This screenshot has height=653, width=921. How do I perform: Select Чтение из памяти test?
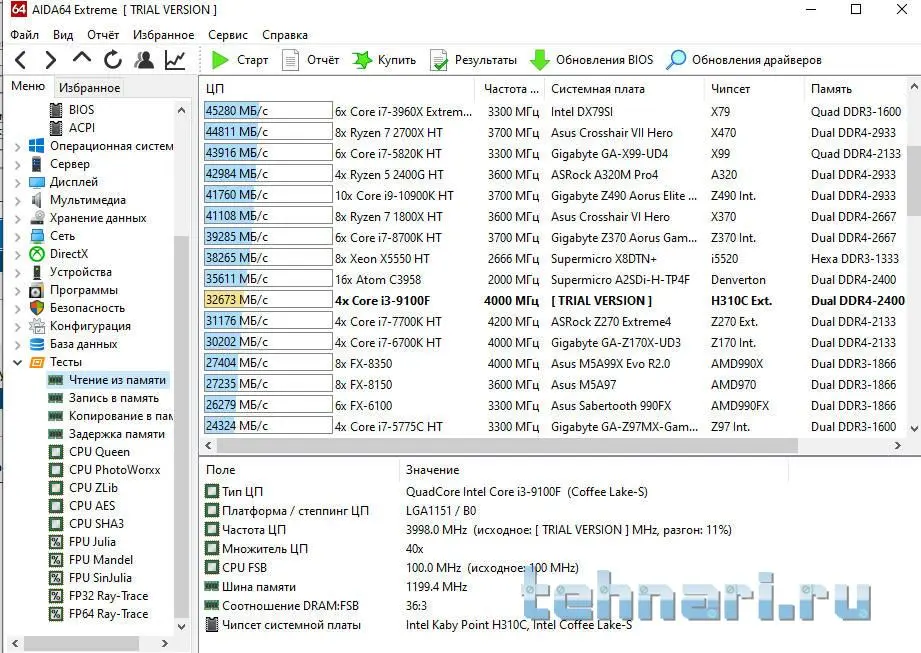(117, 380)
